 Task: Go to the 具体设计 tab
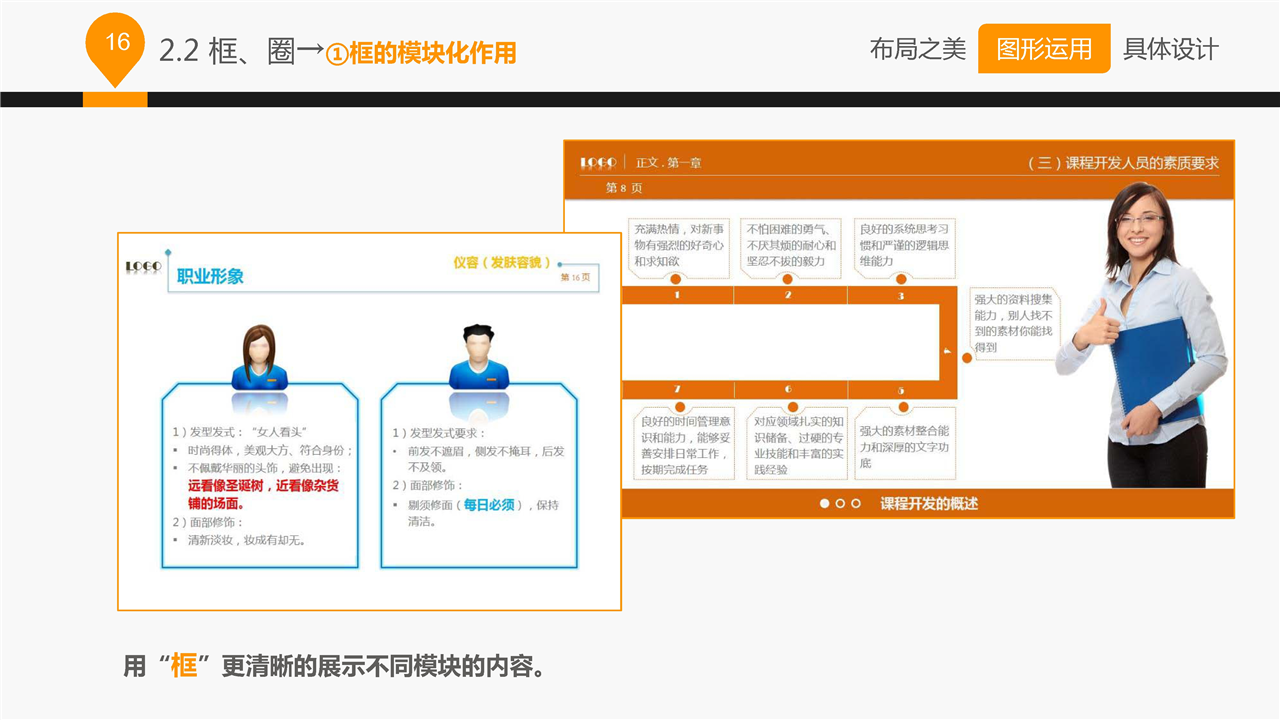click(x=1170, y=49)
